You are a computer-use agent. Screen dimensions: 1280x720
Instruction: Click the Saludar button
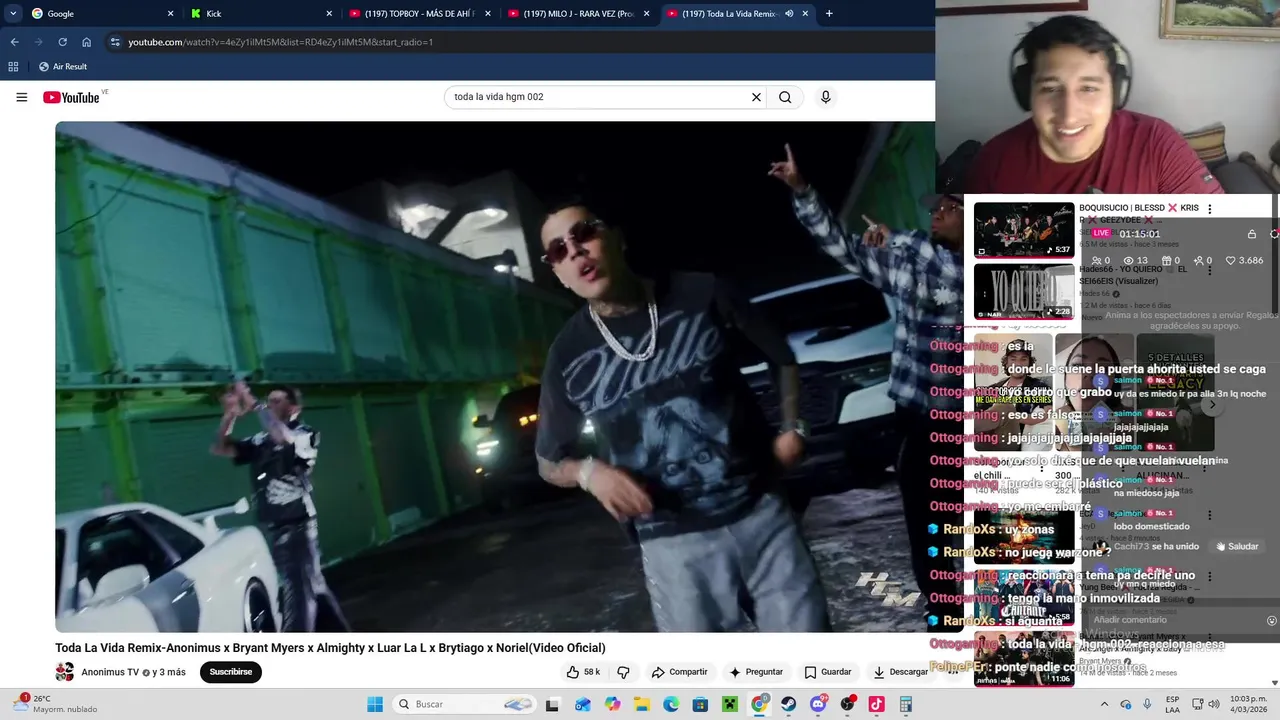[x=1238, y=547]
